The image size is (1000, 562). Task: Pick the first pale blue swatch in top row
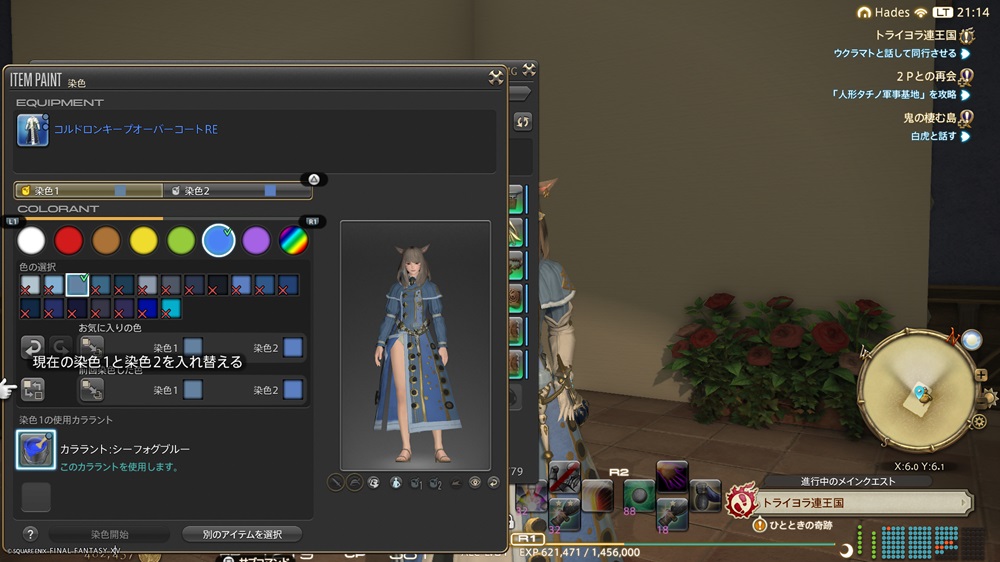coord(30,285)
